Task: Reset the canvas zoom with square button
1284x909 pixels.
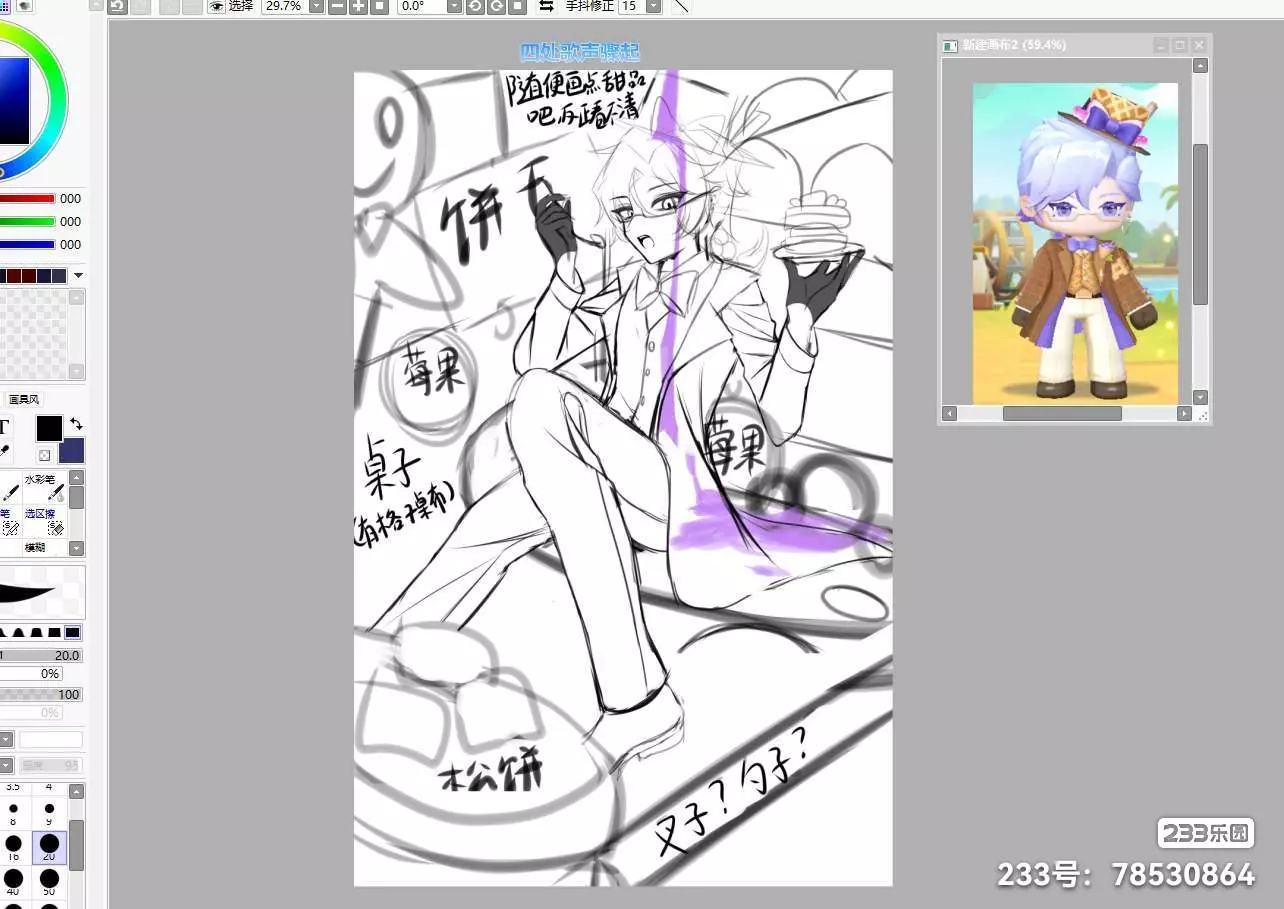Action: pyautogui.click(x=379, y=6)
